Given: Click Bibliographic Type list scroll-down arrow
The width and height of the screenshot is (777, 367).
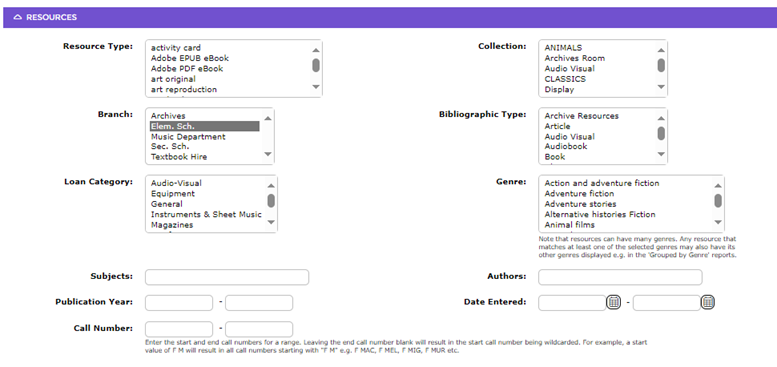Looking at the screenshot, I should tap(661, 155).
